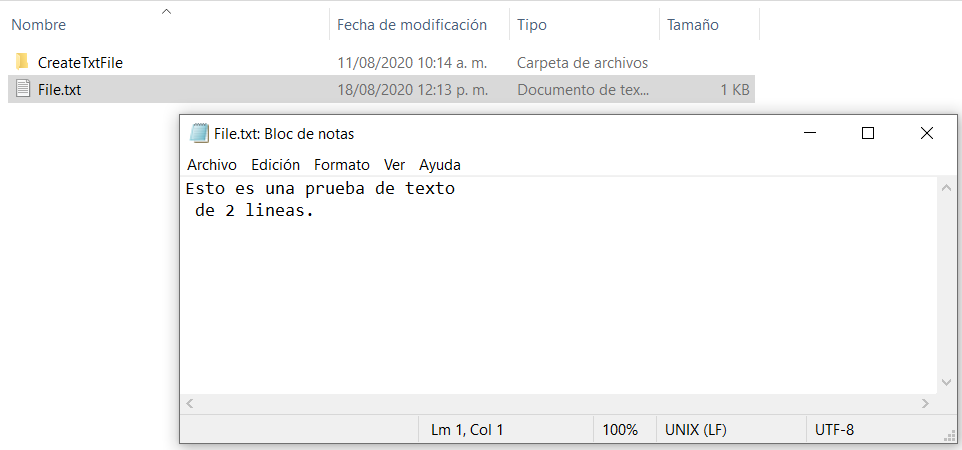Open the Ver menu
The height and width of the screenshot is (450, 962).
[x=395, y=165]
